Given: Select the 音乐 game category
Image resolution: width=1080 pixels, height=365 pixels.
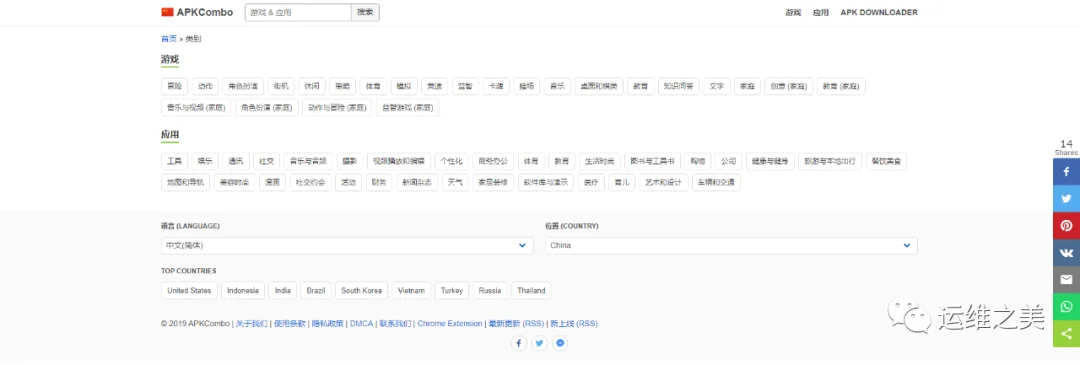Looking at the screenshot, I should click(557, 86).
